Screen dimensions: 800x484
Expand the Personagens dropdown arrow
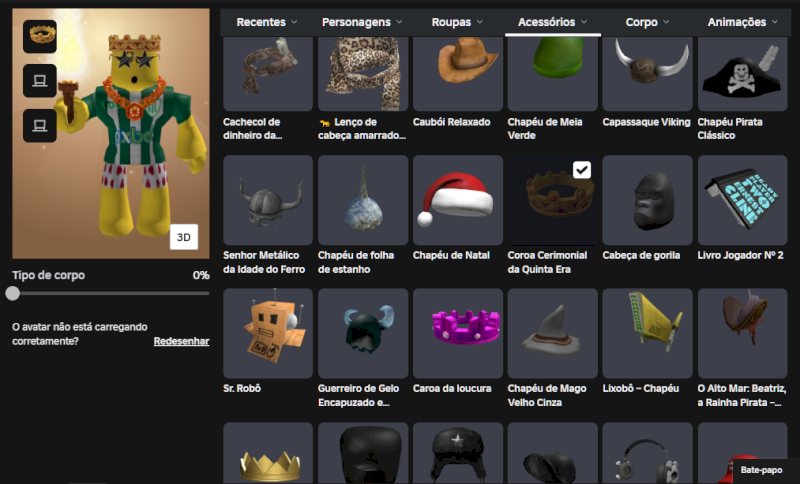[399, 22]
